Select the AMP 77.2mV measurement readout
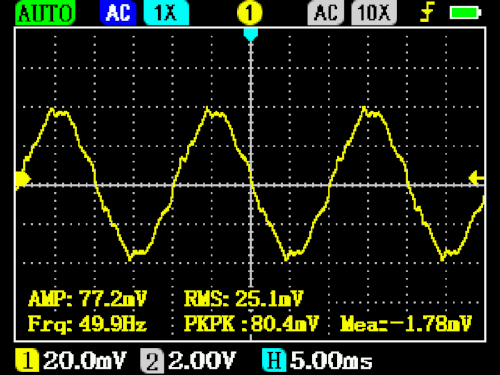500x375 pixels. point(88,298)
